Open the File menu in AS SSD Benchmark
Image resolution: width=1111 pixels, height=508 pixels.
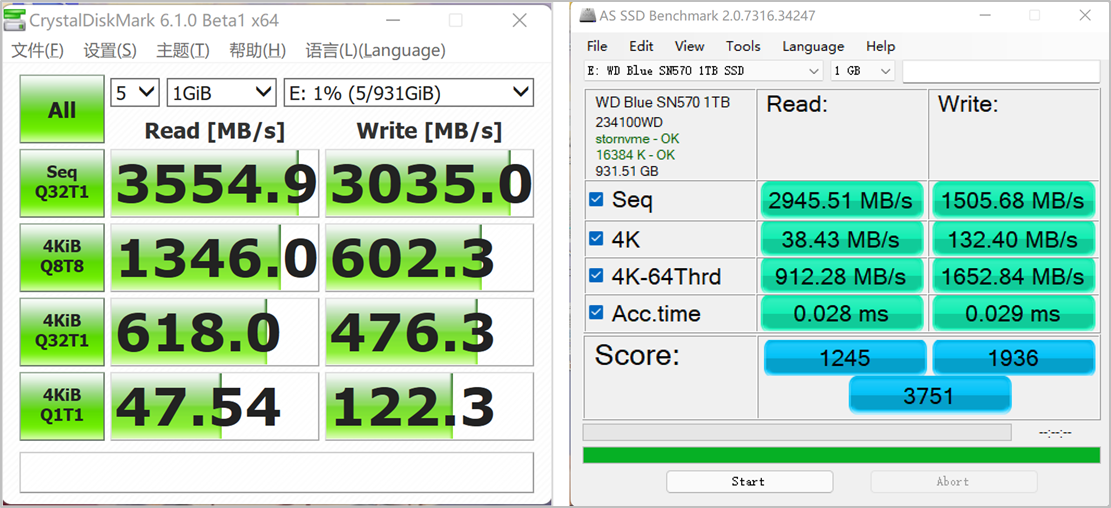(x=597, y=46)
